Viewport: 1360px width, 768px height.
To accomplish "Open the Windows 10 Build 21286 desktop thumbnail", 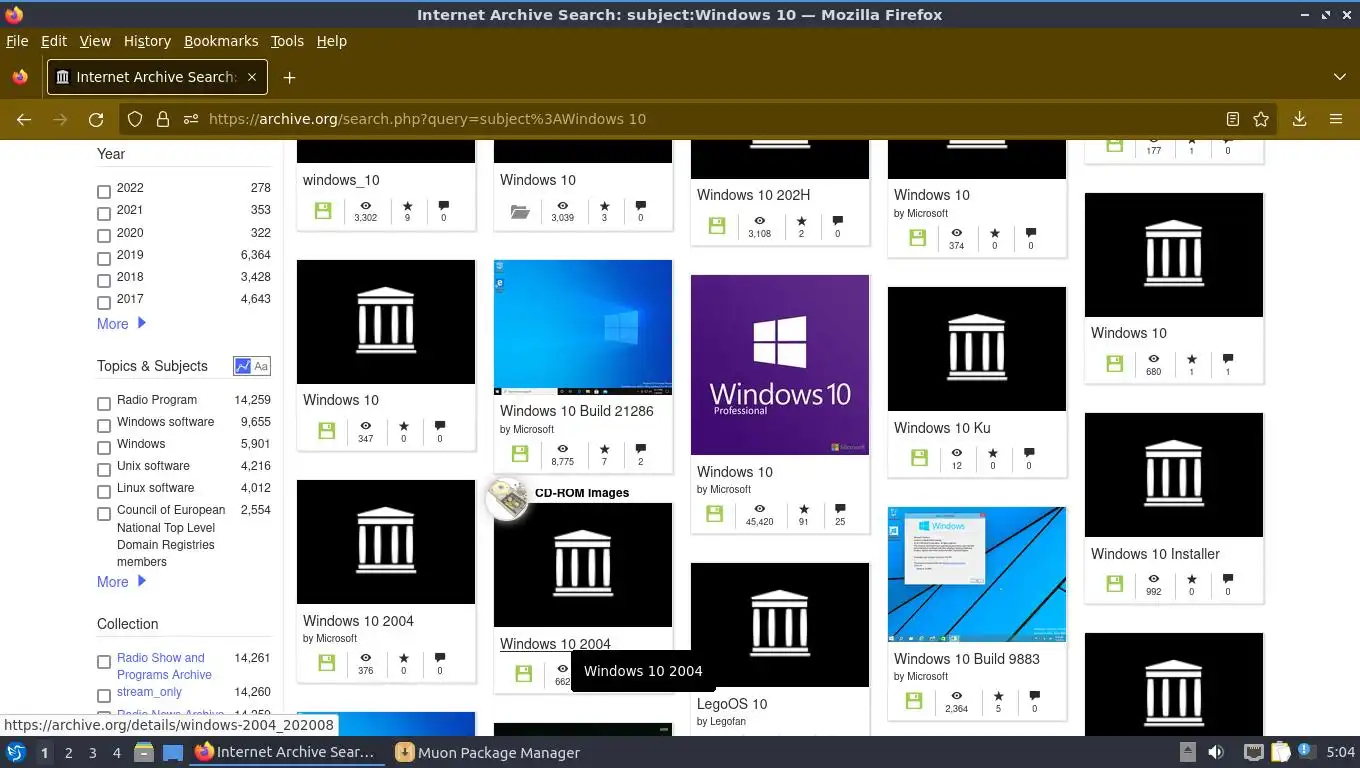I will click(583, 327).
